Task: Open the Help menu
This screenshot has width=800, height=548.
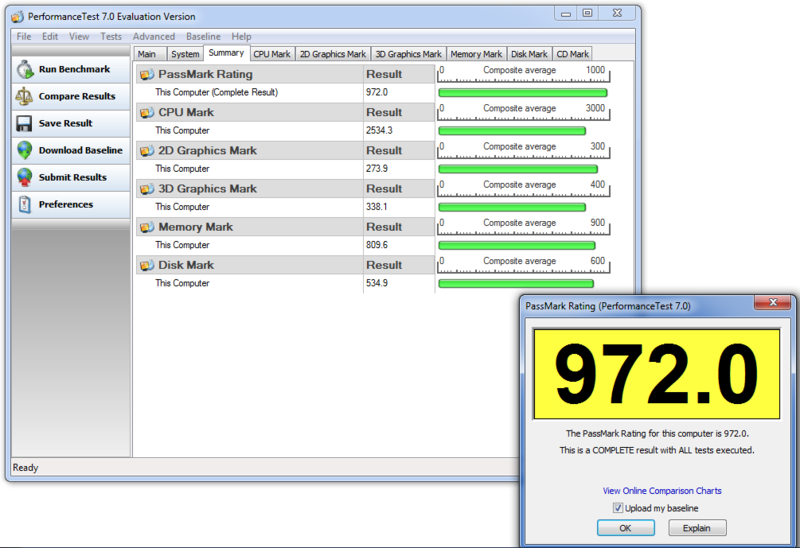Action: click(x=241, y=36)
